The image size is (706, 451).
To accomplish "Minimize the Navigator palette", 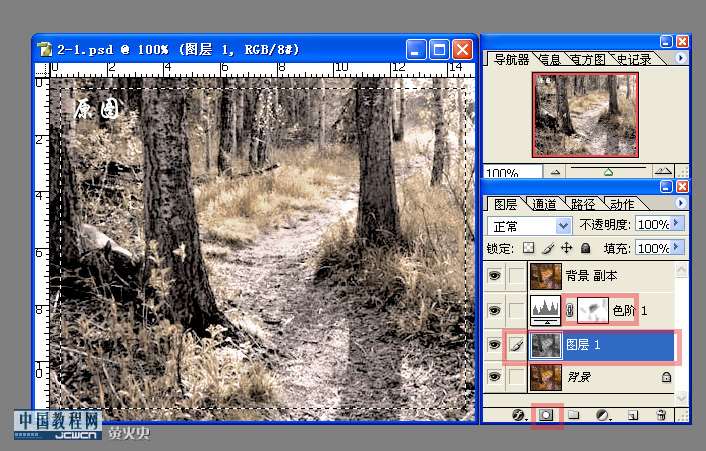I will pyautogui.click(x=666, y=42).
